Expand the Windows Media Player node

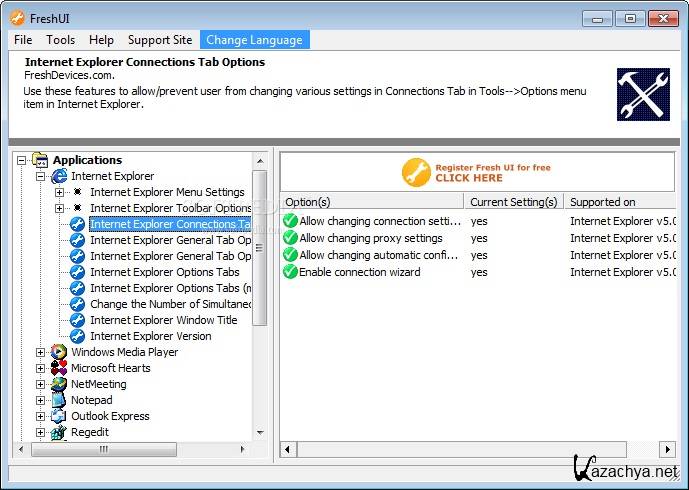pos(41,352)
